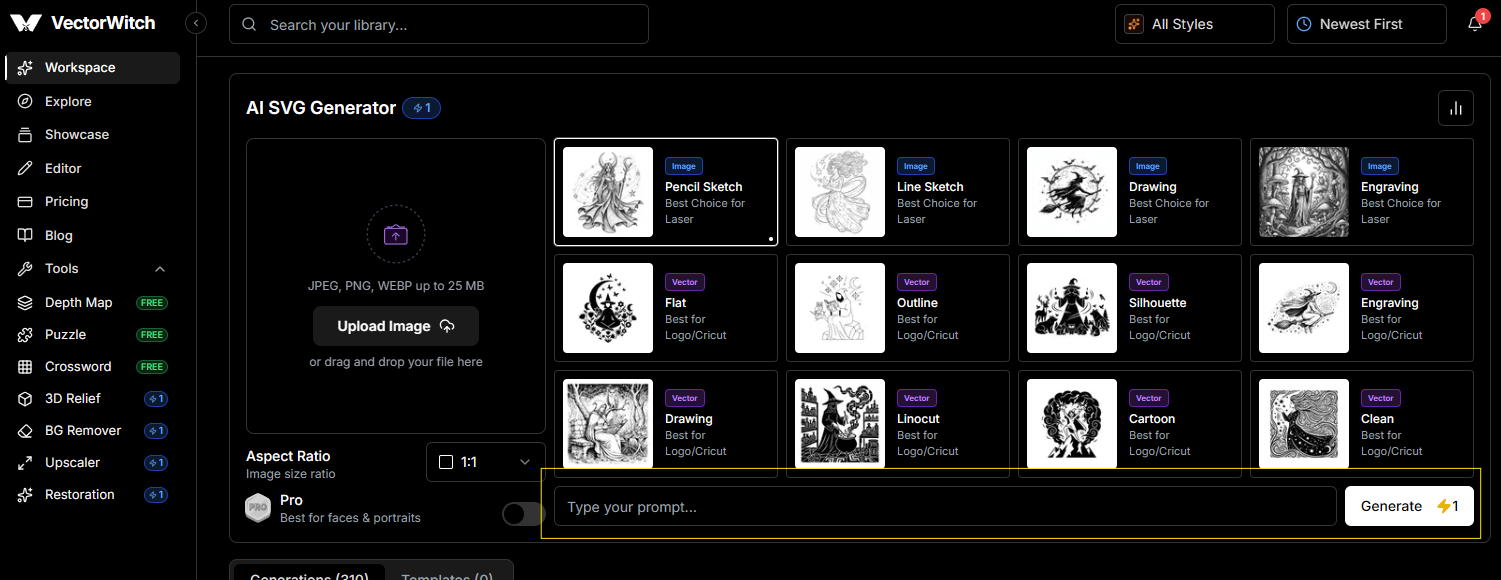Click the upload icon in the drop zone
Viewport: 1501px width, 580px height.
(x=396, y=235)
